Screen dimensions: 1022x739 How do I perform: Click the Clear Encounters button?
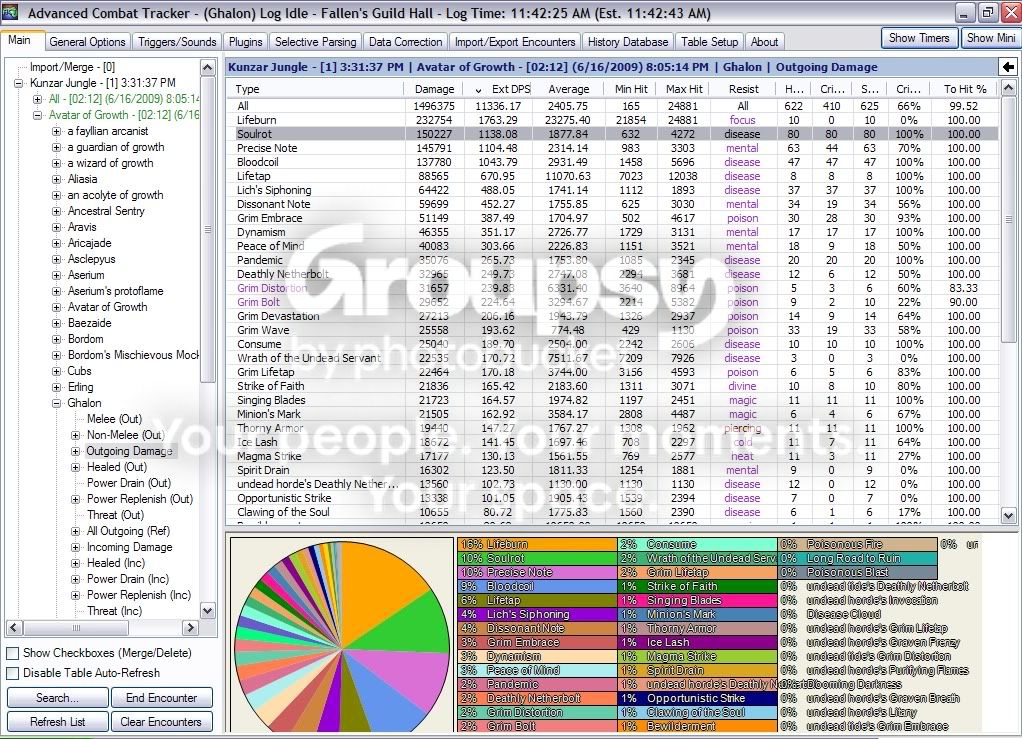coord(162,722)
